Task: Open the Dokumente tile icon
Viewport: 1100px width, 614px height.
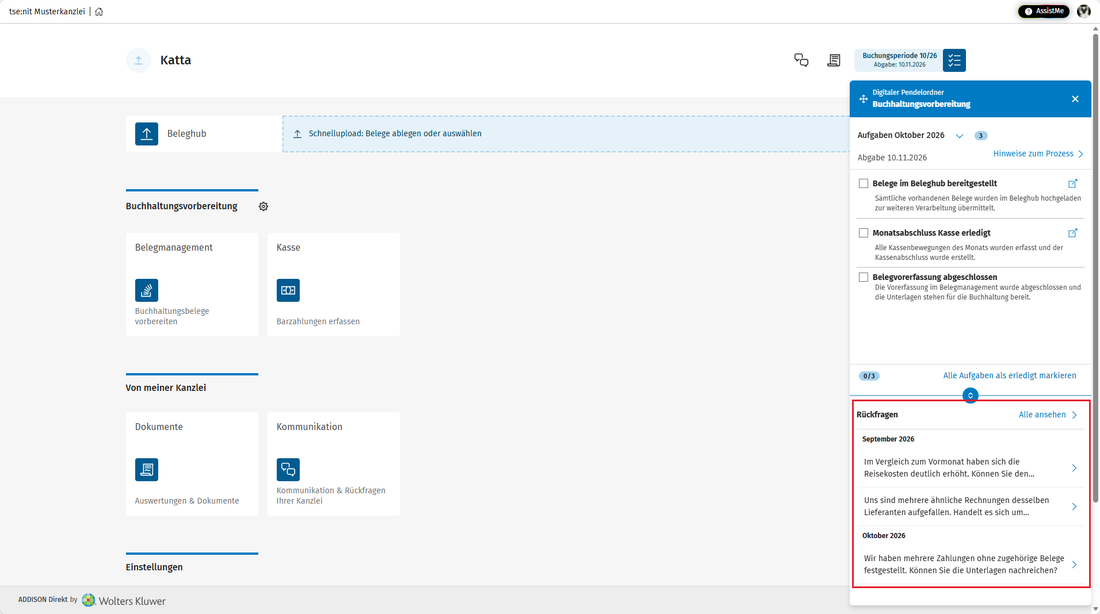Action: (x=147, y=469)
